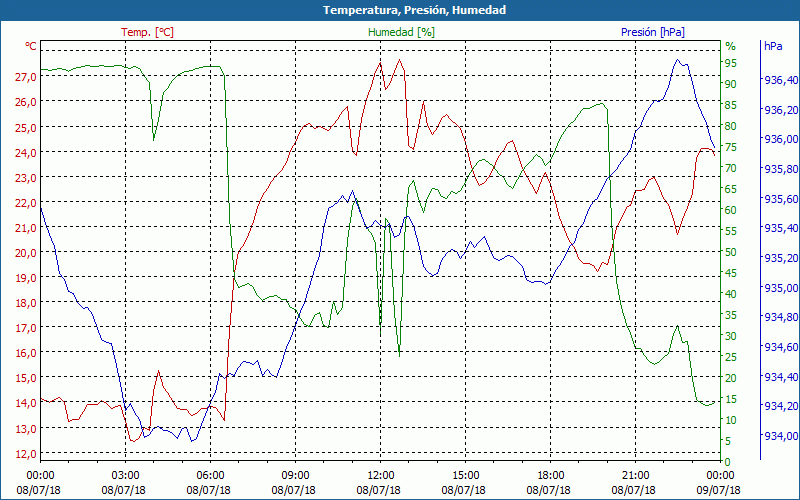Click pressure axis value "936,00"
The width and height of the screenshot is (800, 500).
click(x=781, y=139)
